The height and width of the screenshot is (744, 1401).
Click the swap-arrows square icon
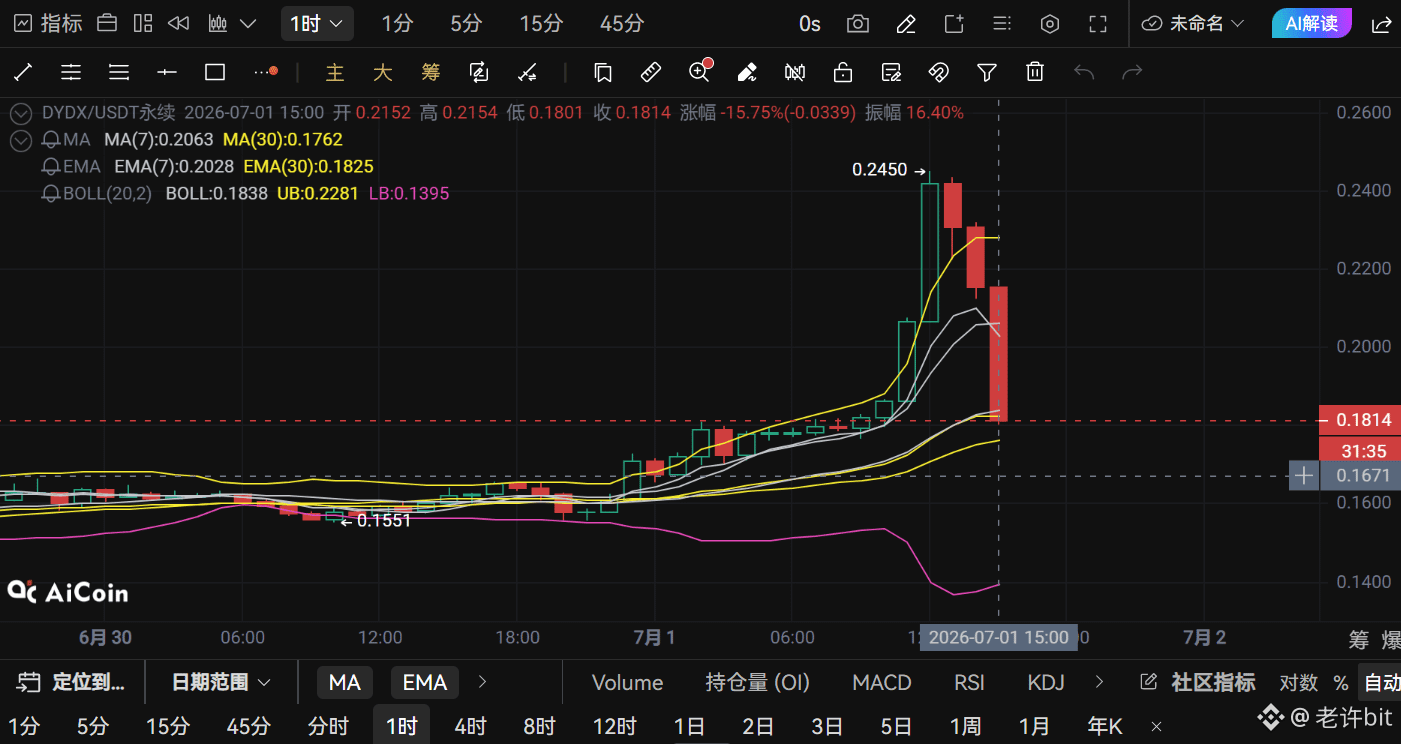pyautogui.click(x=479, y=72)
